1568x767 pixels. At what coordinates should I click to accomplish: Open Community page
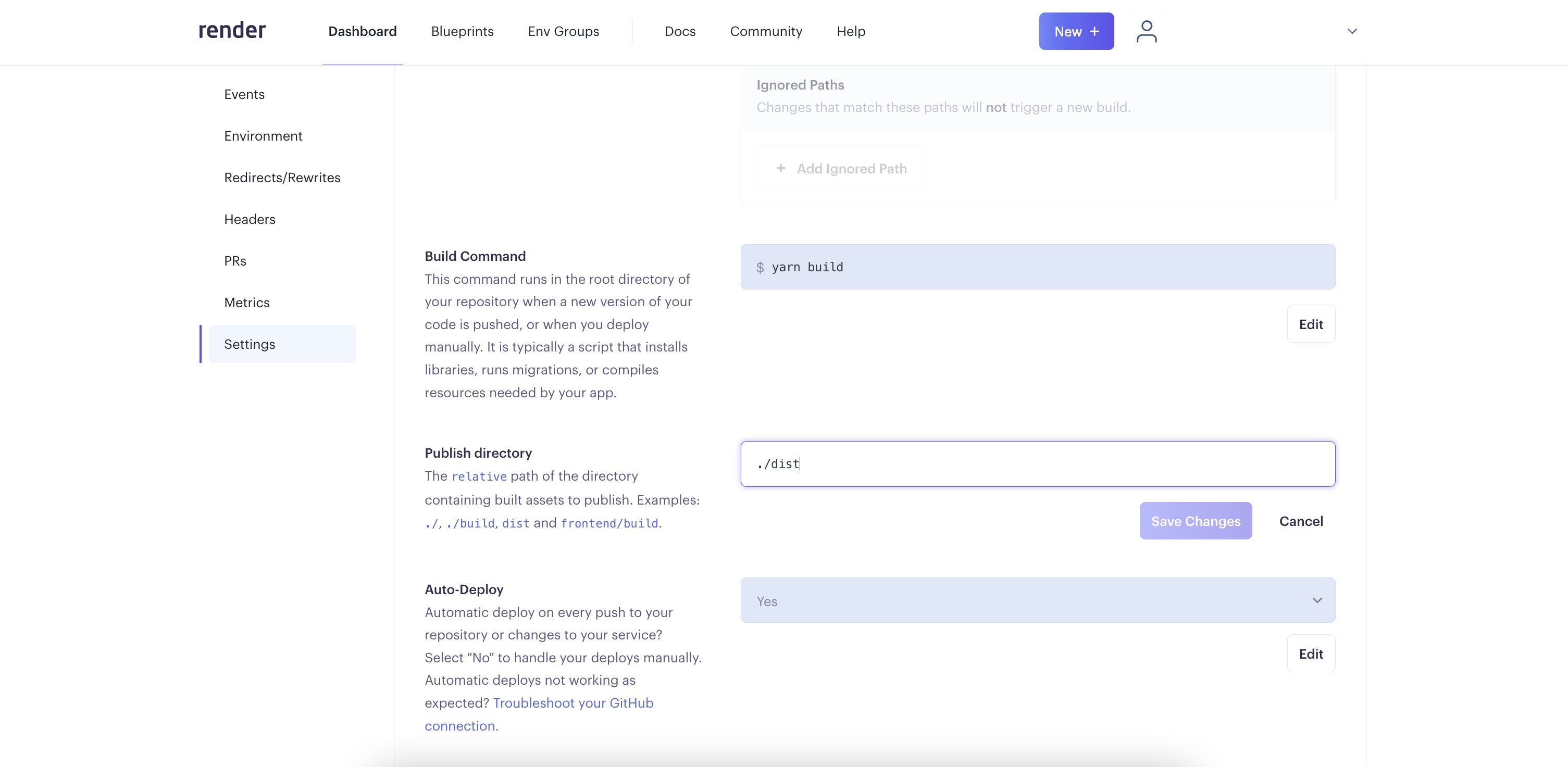[766, 31]
